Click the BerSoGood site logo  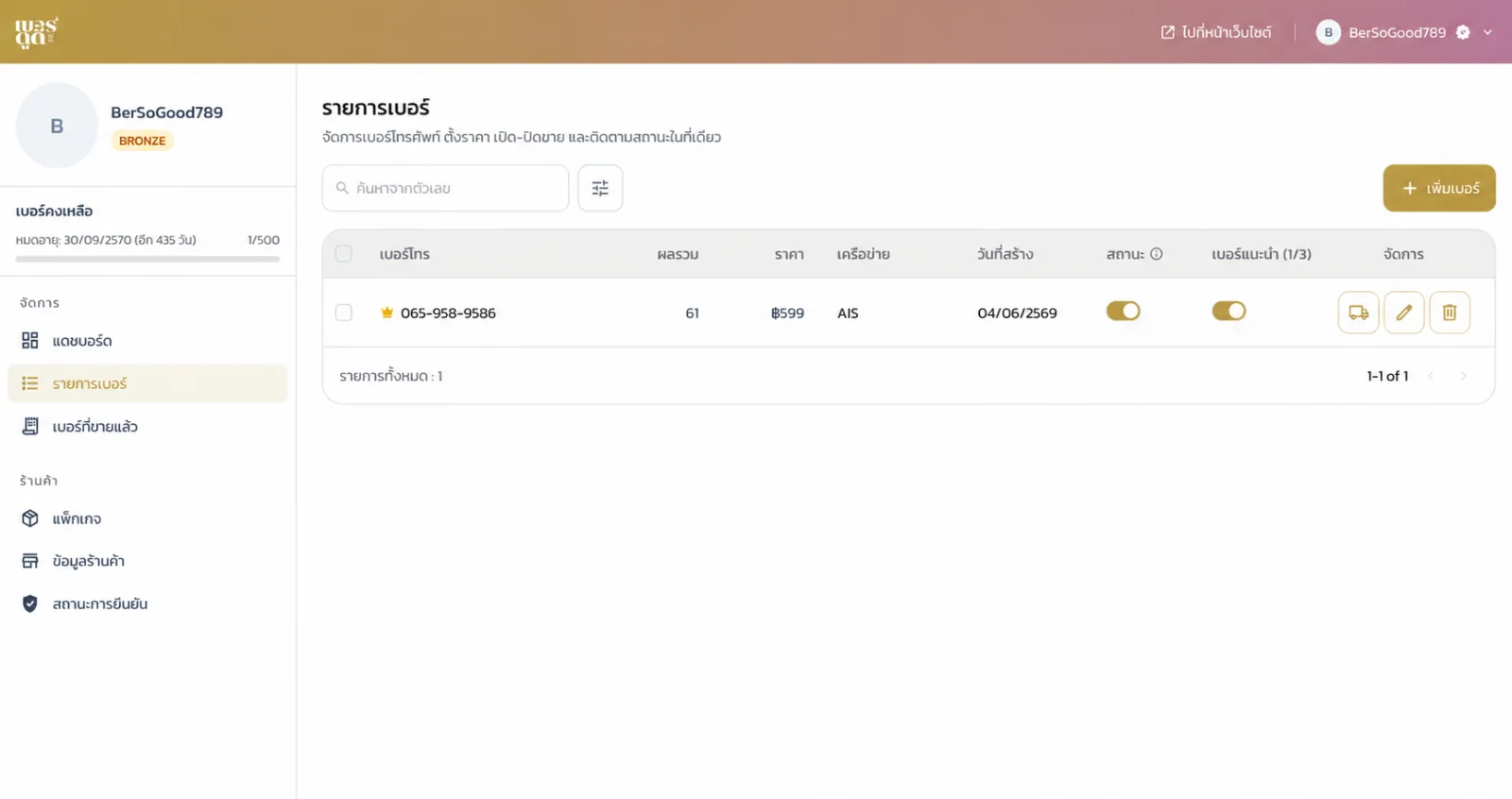[x=36, y=32]
